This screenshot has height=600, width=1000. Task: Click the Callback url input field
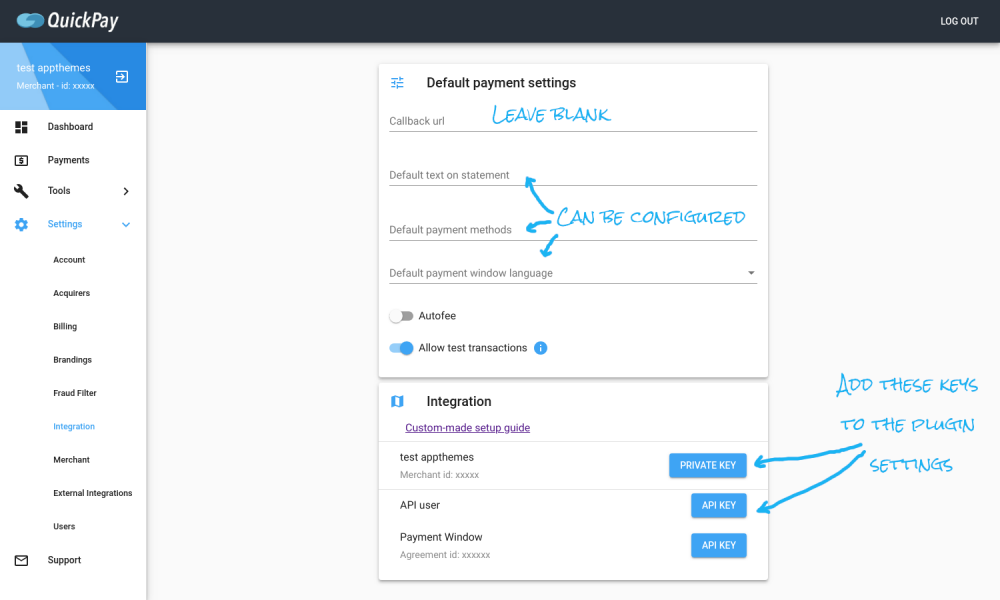573,121
